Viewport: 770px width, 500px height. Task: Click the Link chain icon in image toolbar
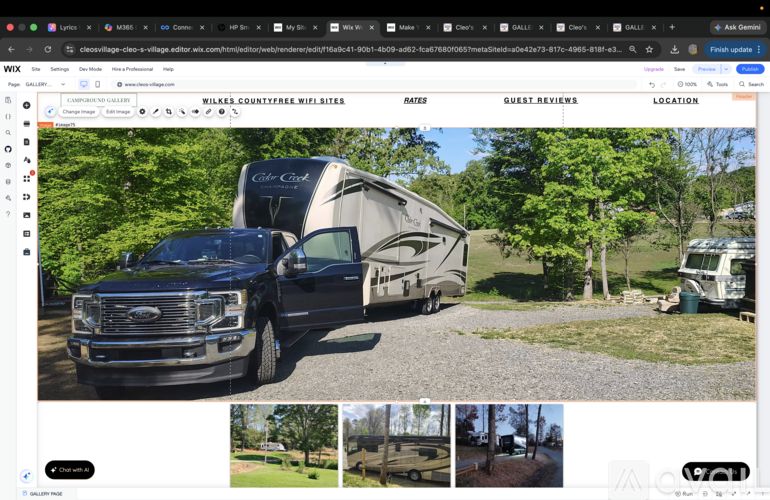tap(209, 111)
